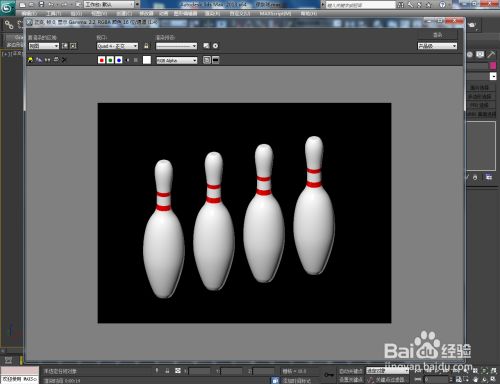Viewport: 500px width, 384px height.
Task: Toggle the Selection Lock padlock in status bar
Action: point(167,371)
